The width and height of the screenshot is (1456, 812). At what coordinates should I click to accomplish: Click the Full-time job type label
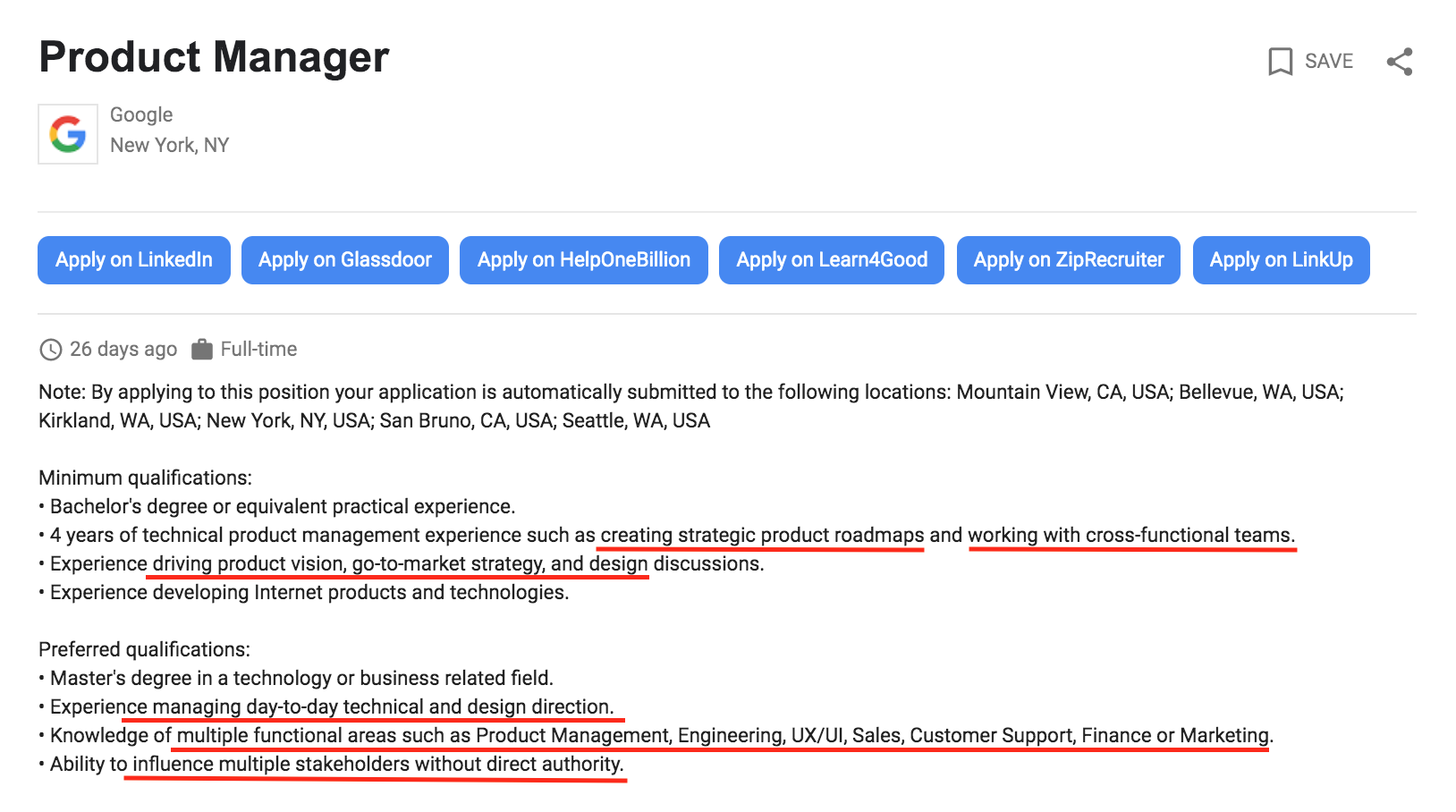click(259, 350)
